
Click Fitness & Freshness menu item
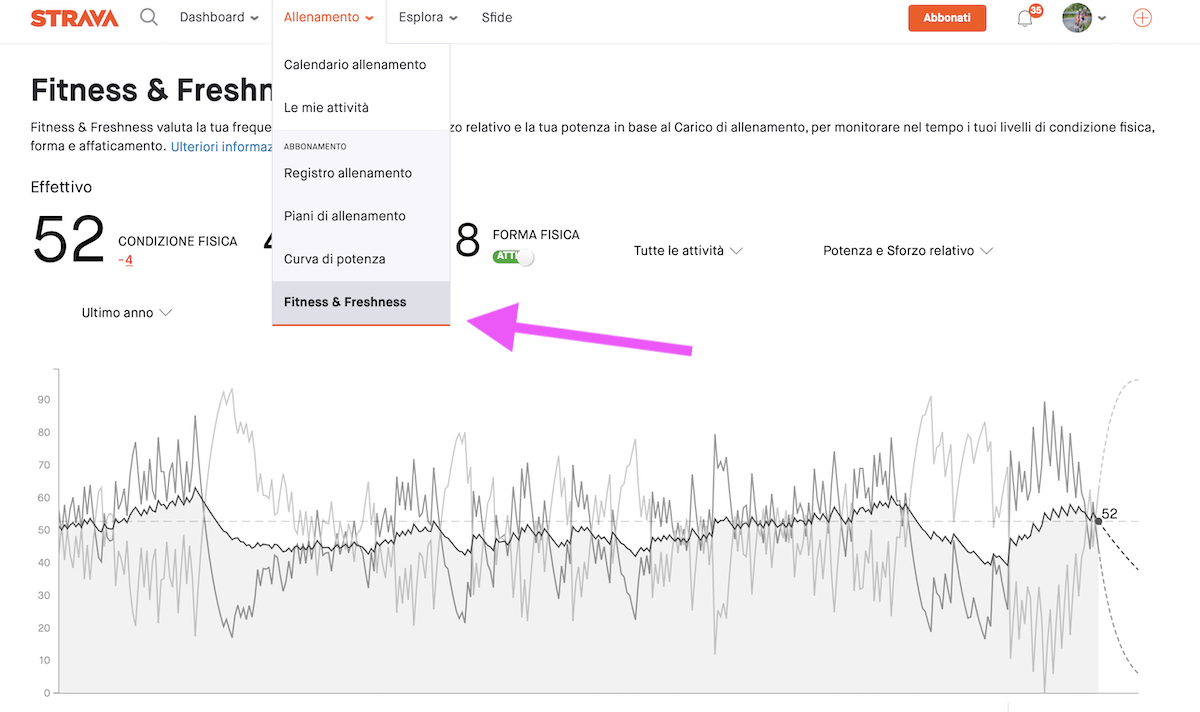(x=361, y=302)
